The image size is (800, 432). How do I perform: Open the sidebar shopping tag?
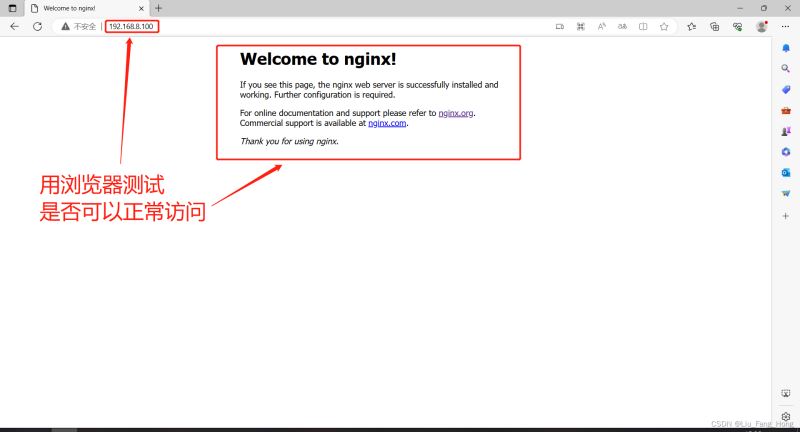click(786, 90)
